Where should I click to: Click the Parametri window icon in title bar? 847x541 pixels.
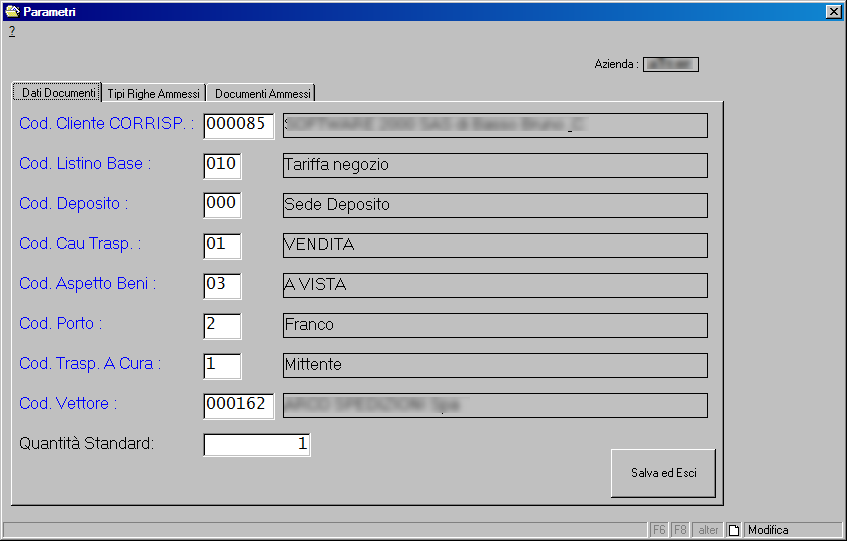(12, 11)
